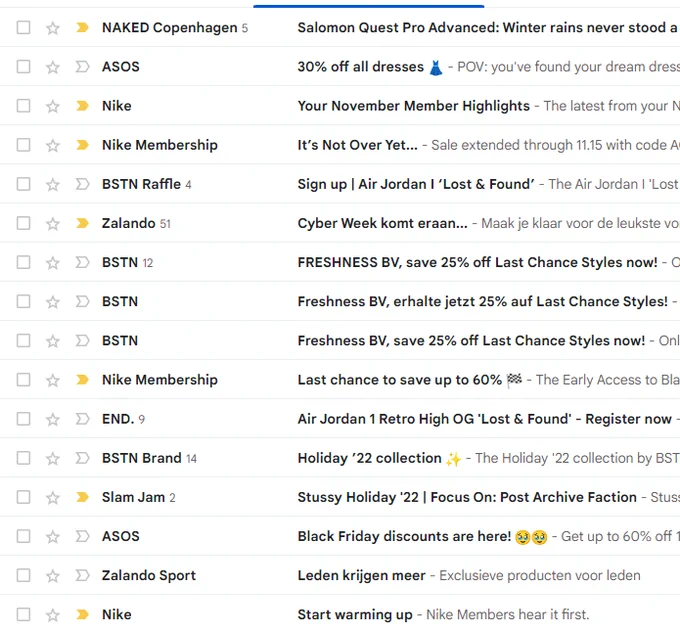Star the END. Air Jordan 1 email
This screenshot has height=632, width=680.
point(52,419)
